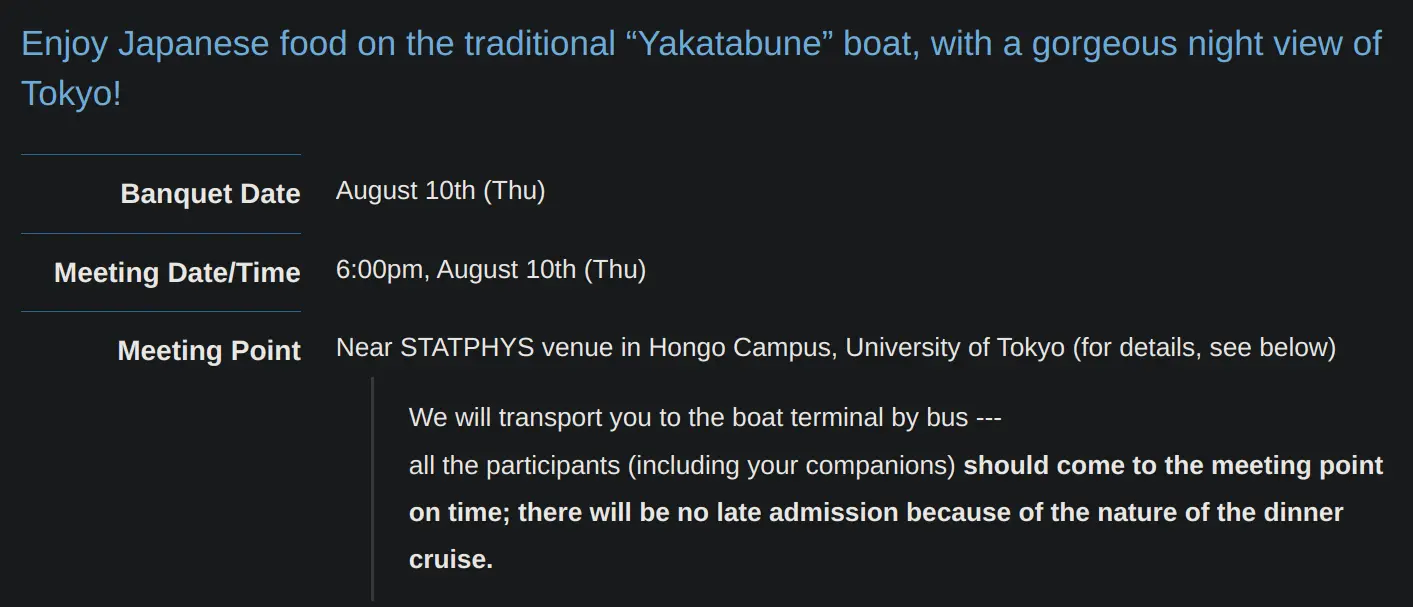The width and height of the screenshot is (1413, 607).
Task: Select the "Meeting Point" row label
Action: [x=209, y=351]
